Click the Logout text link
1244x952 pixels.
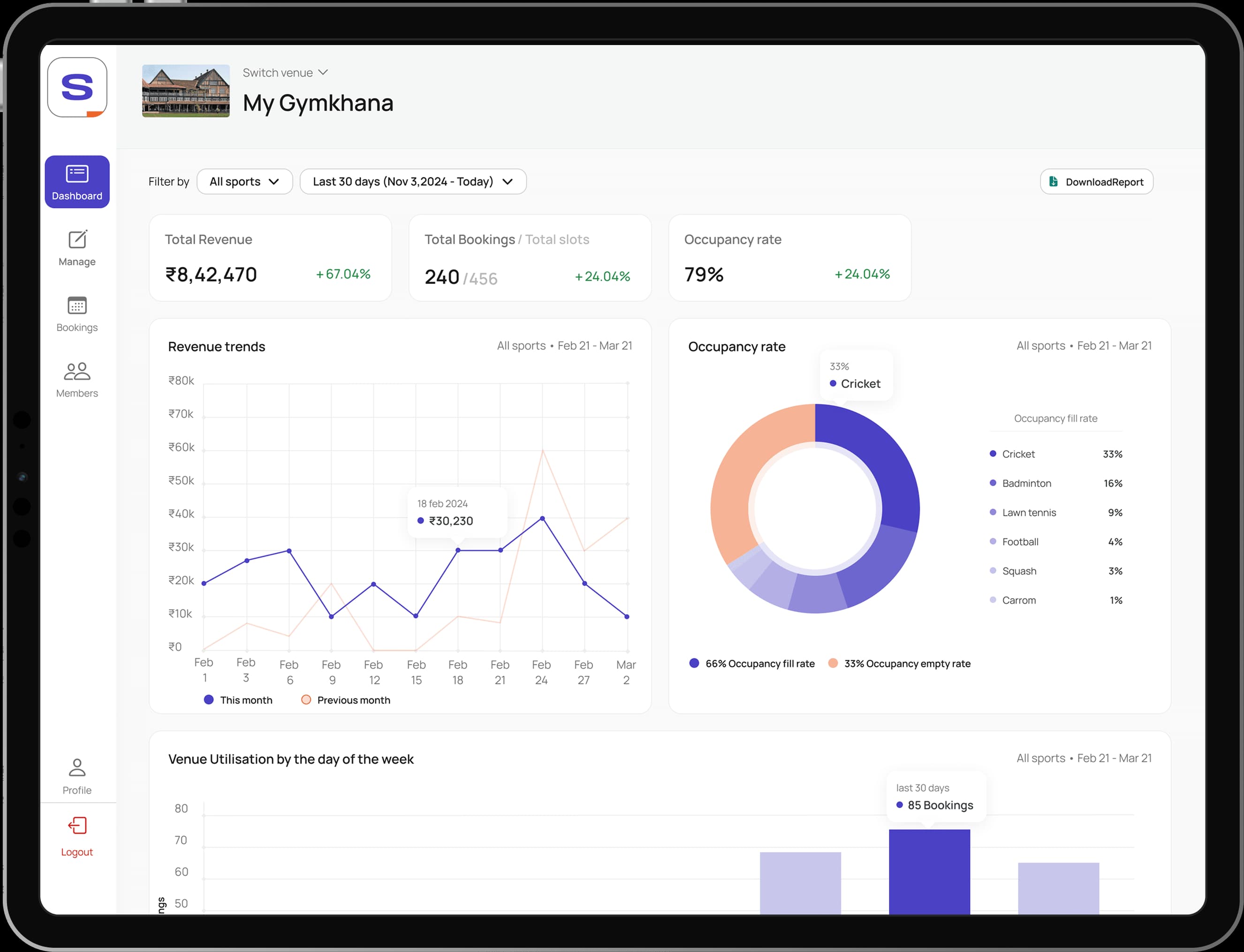click(x=77, y=852)
